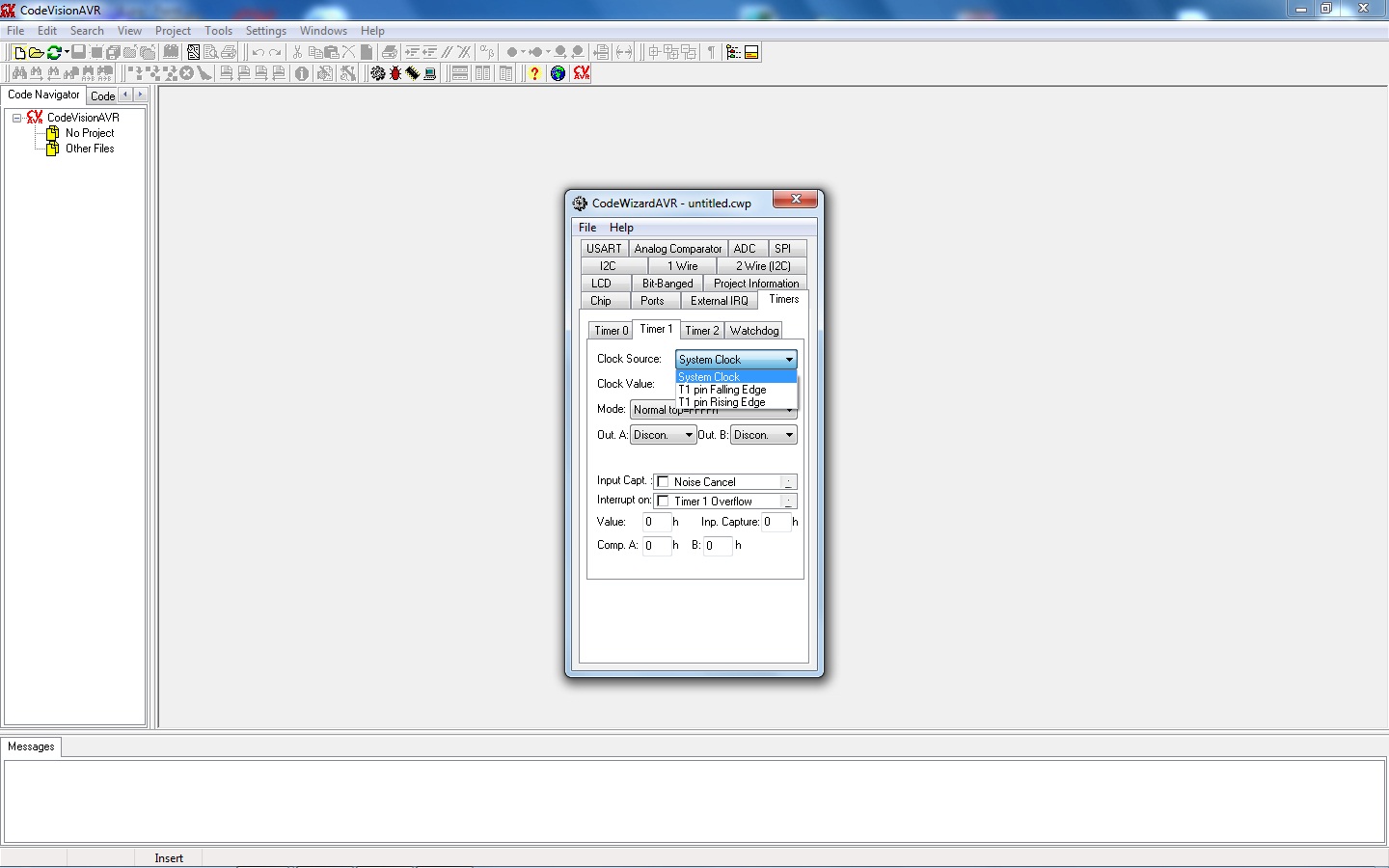This screenshot has width=1389, height=868.
Task: Open the Project menu in menu bar
Action: [x=173, y=31]
